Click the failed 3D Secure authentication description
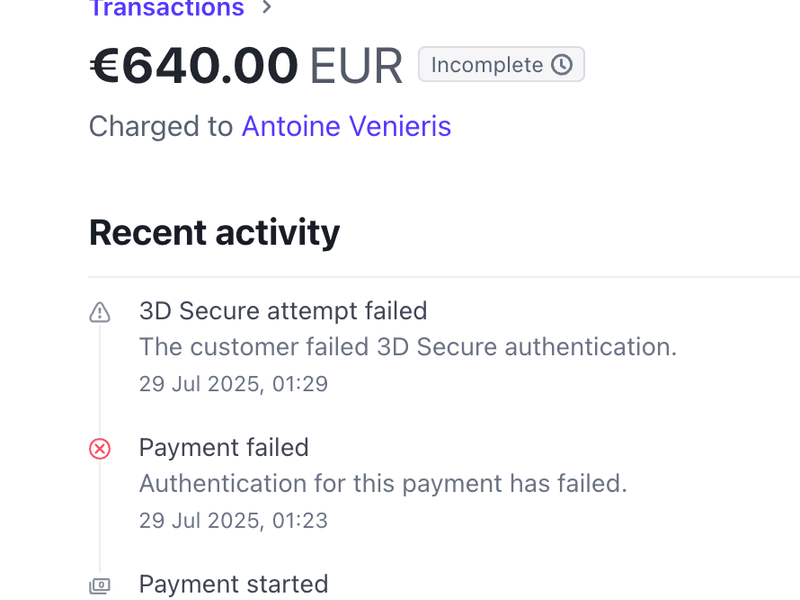 408,347
